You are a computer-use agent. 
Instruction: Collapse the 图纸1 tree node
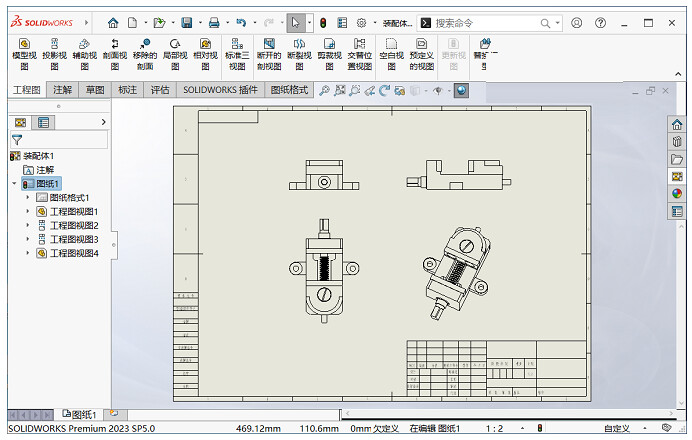tap(14, 184)
